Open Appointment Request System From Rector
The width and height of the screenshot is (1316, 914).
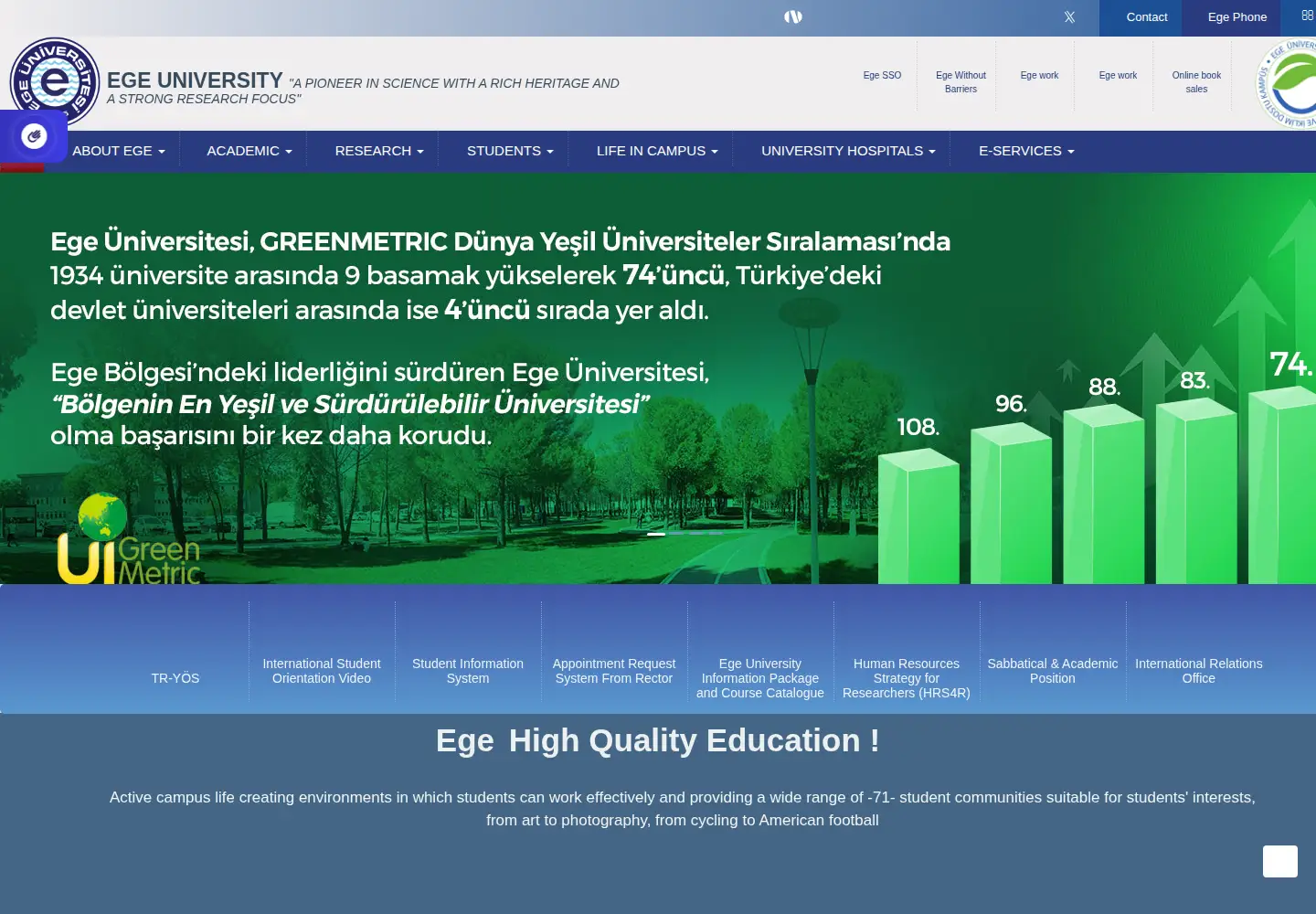[x=614, y=671]
